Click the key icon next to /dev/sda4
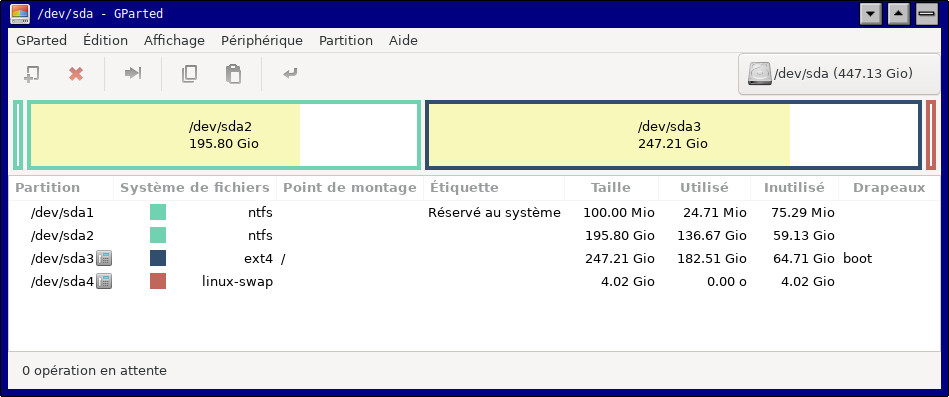 point(104,281)
